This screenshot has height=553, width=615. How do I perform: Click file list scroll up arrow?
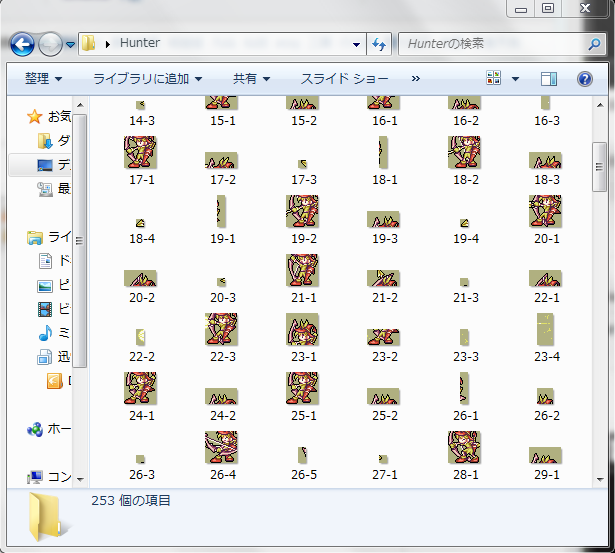point(600,105)
